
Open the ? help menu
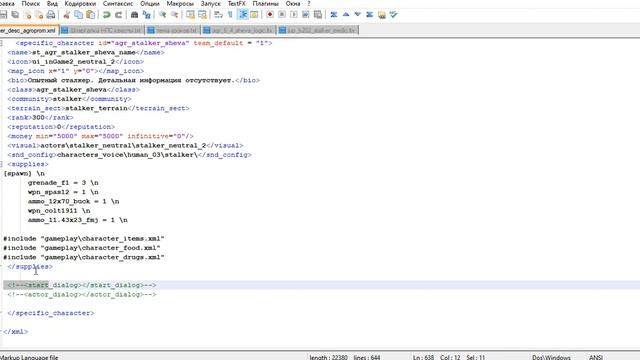[x=309, y=4]
